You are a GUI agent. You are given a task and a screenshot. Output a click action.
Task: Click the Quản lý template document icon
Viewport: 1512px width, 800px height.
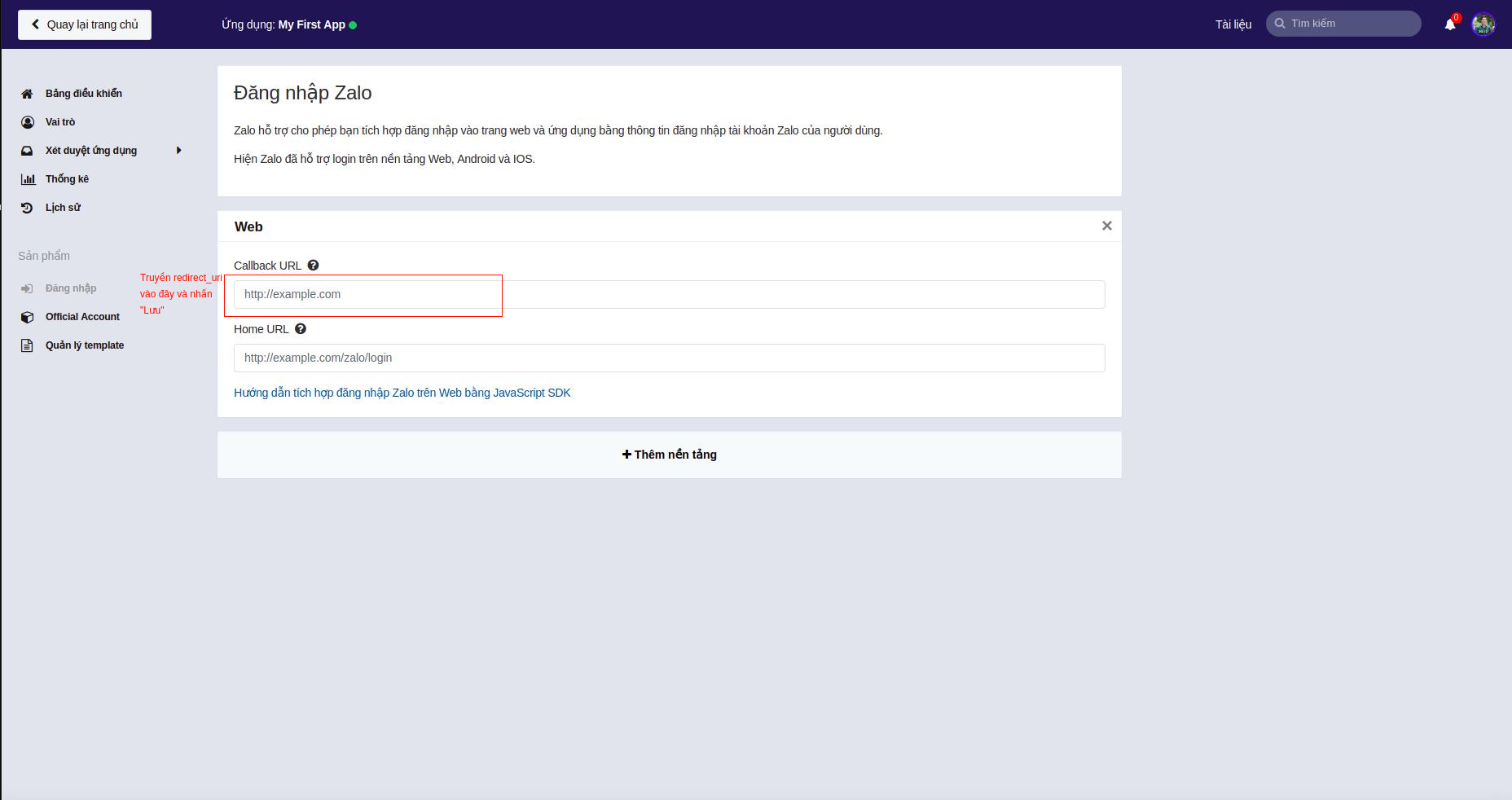click(27, 345)
